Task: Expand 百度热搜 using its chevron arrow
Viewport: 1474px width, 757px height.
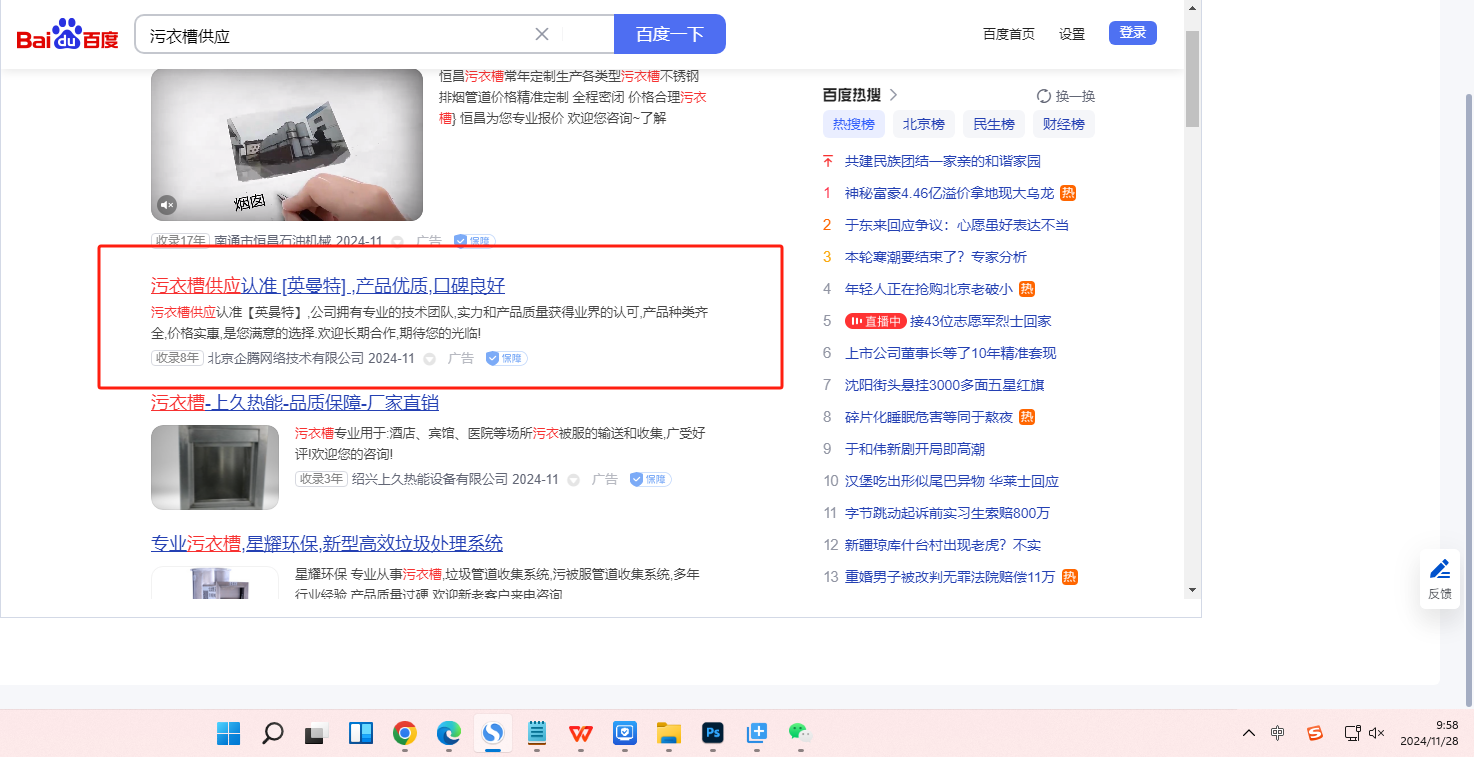Action: pyautogui.click(x=894, y=95)
